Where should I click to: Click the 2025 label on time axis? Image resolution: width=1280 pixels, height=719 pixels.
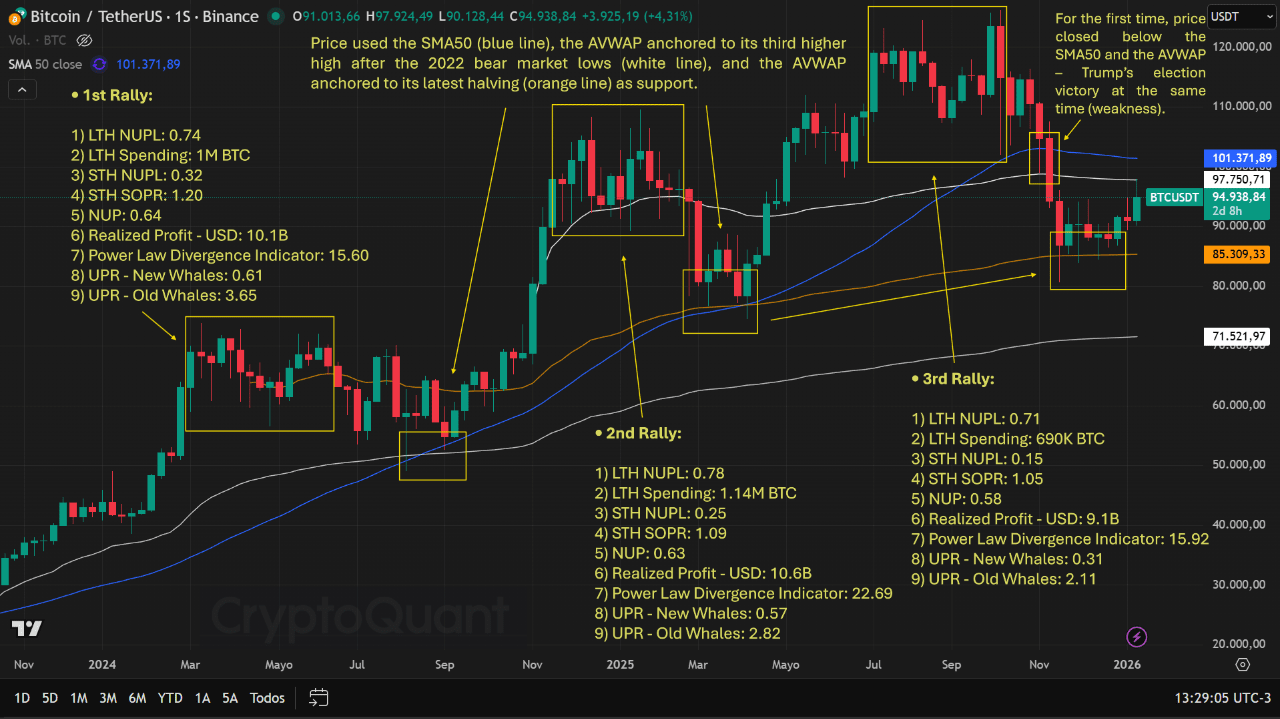click(620, 664)
